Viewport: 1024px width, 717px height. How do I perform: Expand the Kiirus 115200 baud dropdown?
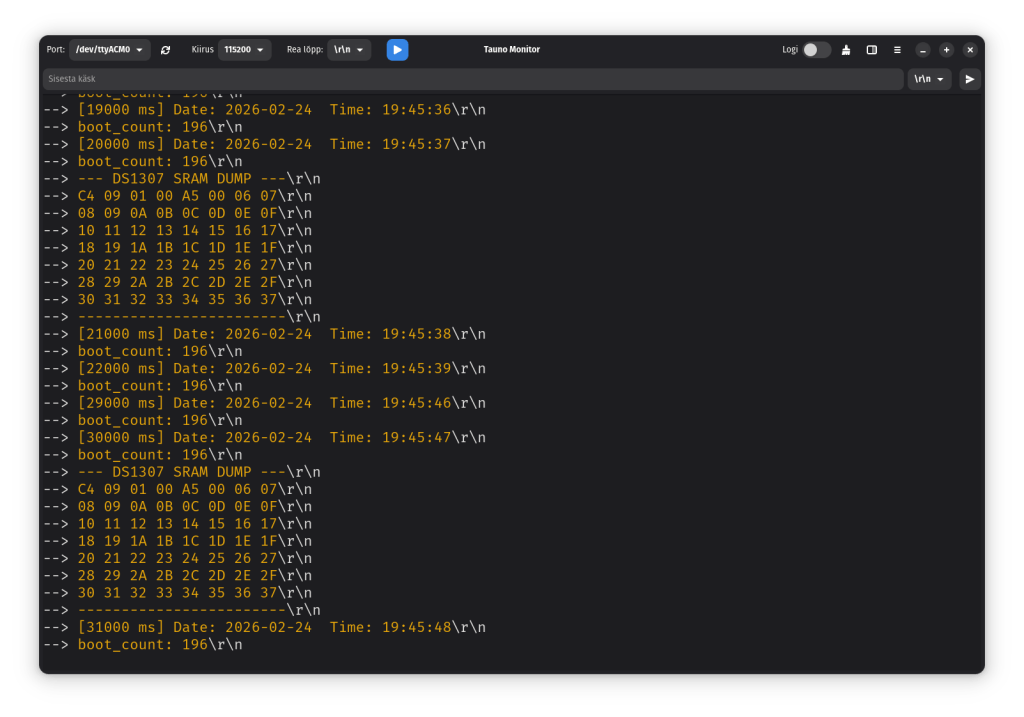tap(244, 50)
